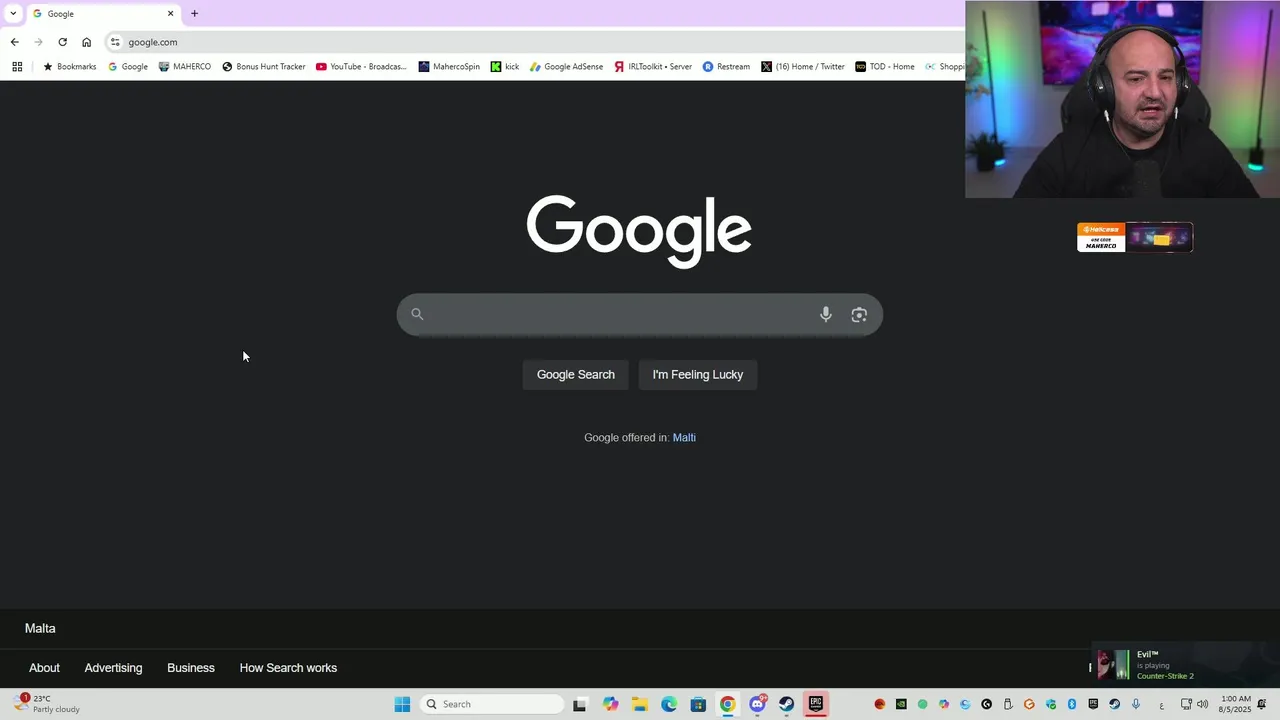Image resolution: width=1280 pixels, height=720 pixels.
Task: Open the network tray icon
Action: point(1186,704)
